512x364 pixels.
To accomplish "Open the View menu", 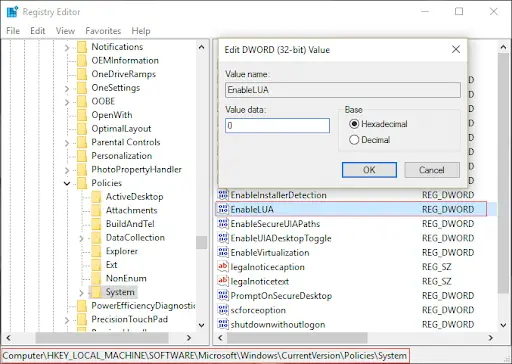I will (x=65, y=31).
